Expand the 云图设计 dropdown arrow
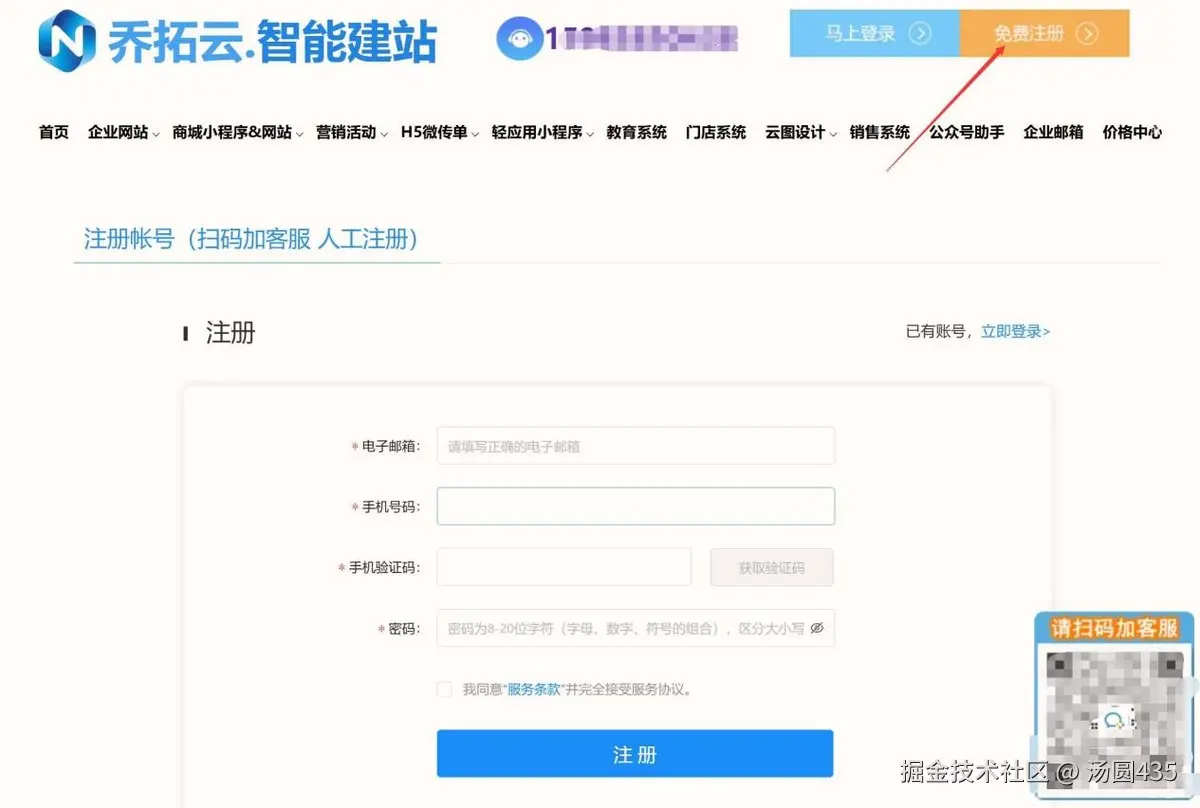 (833, 134)
